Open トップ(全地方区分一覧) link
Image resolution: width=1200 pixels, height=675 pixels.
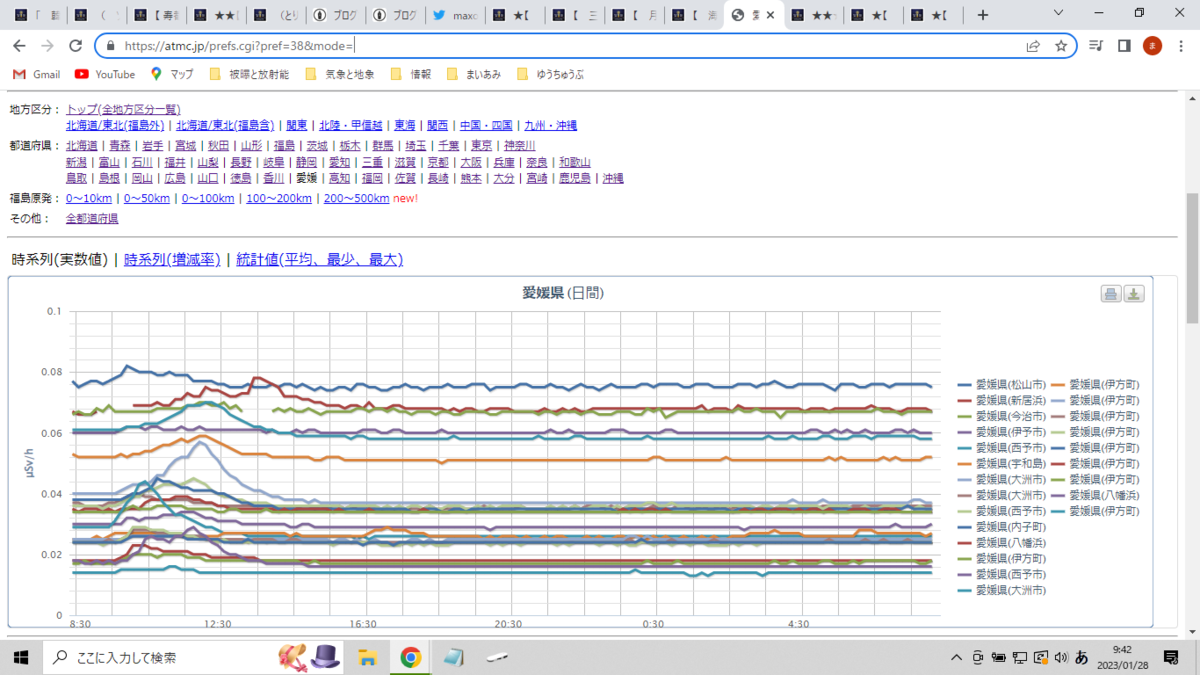(123, 109)
